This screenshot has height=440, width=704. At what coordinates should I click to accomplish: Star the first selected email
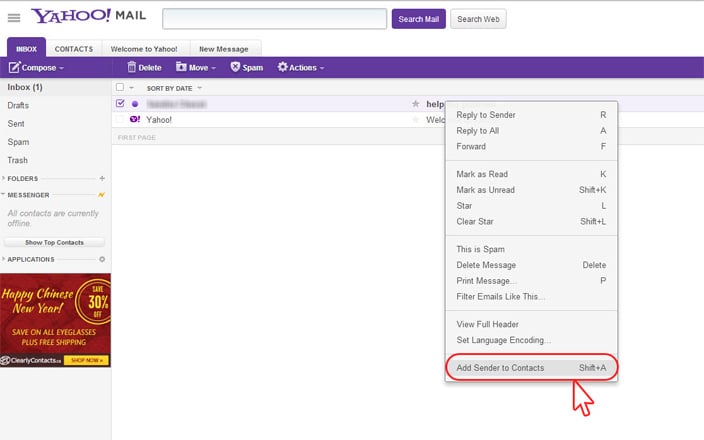[415, 104]
